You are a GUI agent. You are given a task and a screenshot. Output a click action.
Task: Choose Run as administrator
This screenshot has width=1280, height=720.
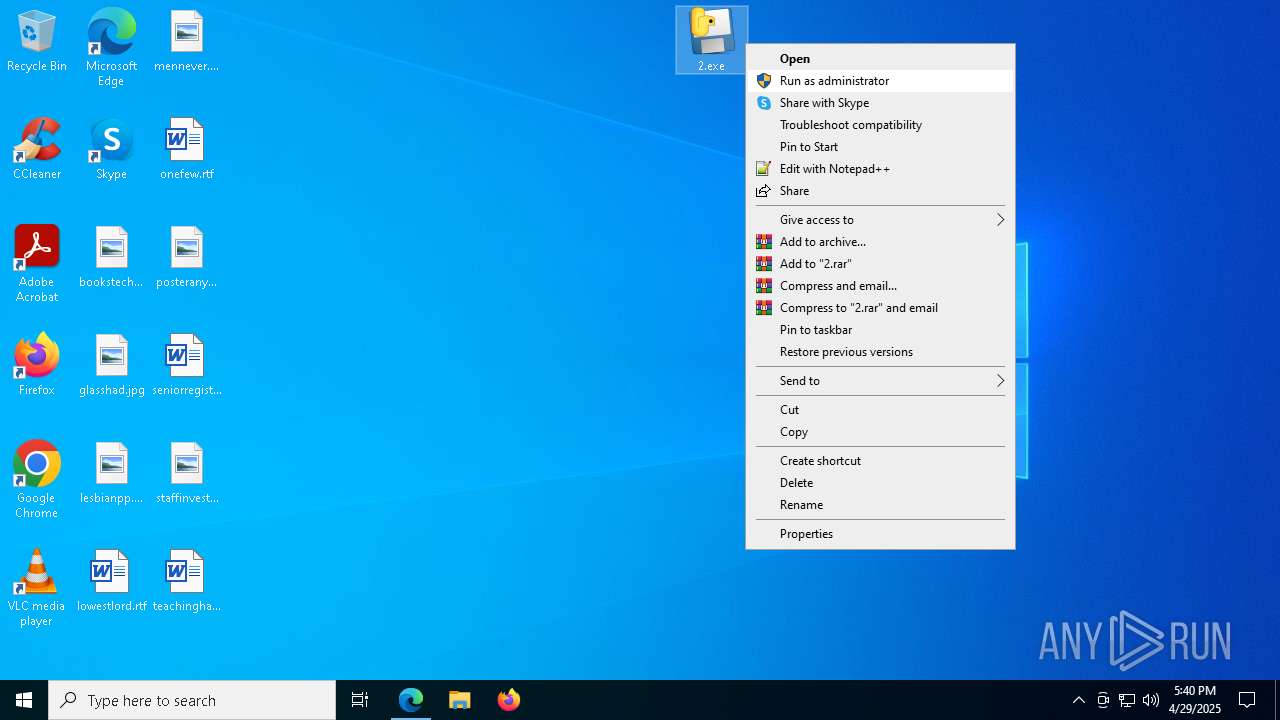point(880,81)
